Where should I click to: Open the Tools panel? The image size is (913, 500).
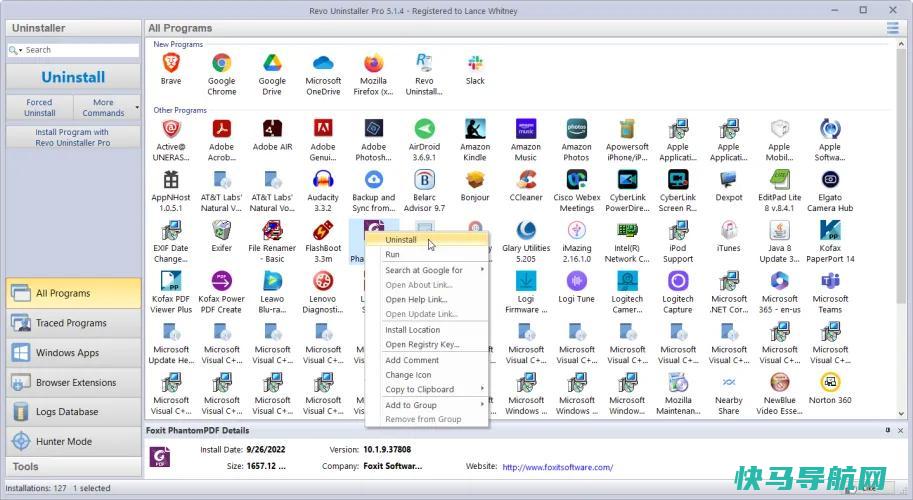(73, 466)
